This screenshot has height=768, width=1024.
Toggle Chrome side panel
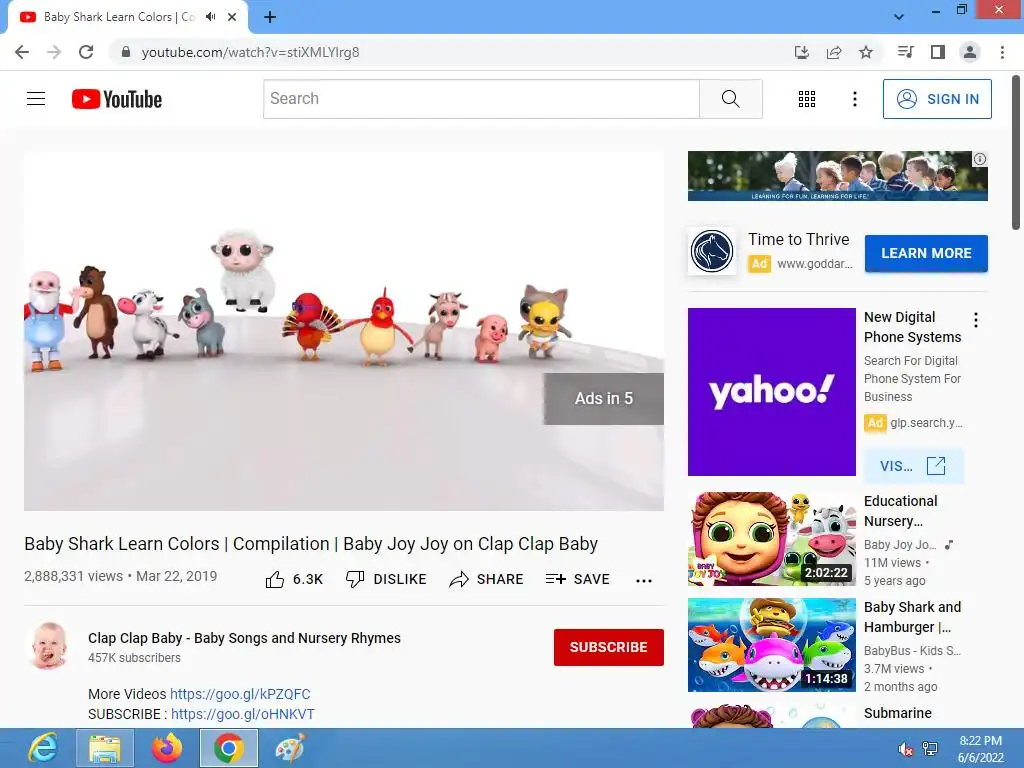click(x=938, y=52)
